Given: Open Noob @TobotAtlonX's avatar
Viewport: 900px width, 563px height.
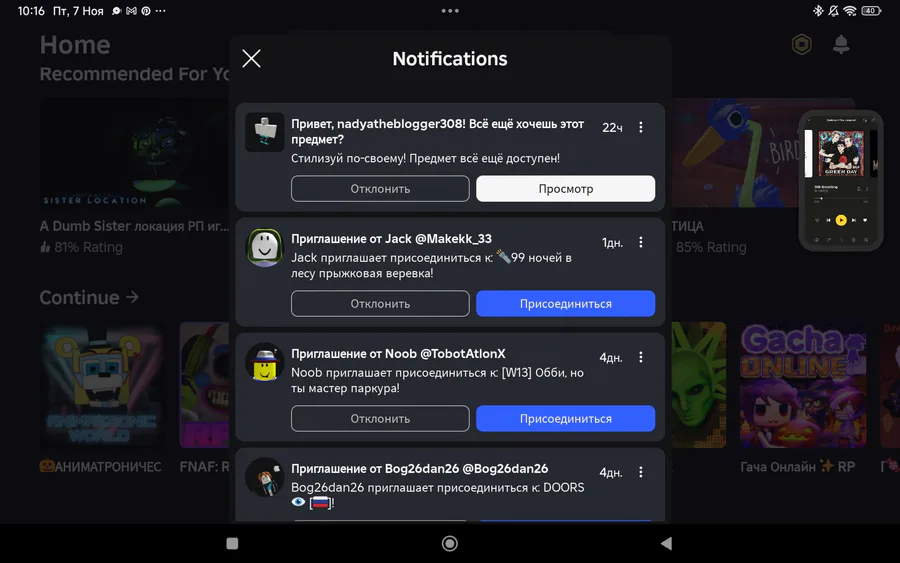Looking at the screenshot, I should click(x=265, y=362).
